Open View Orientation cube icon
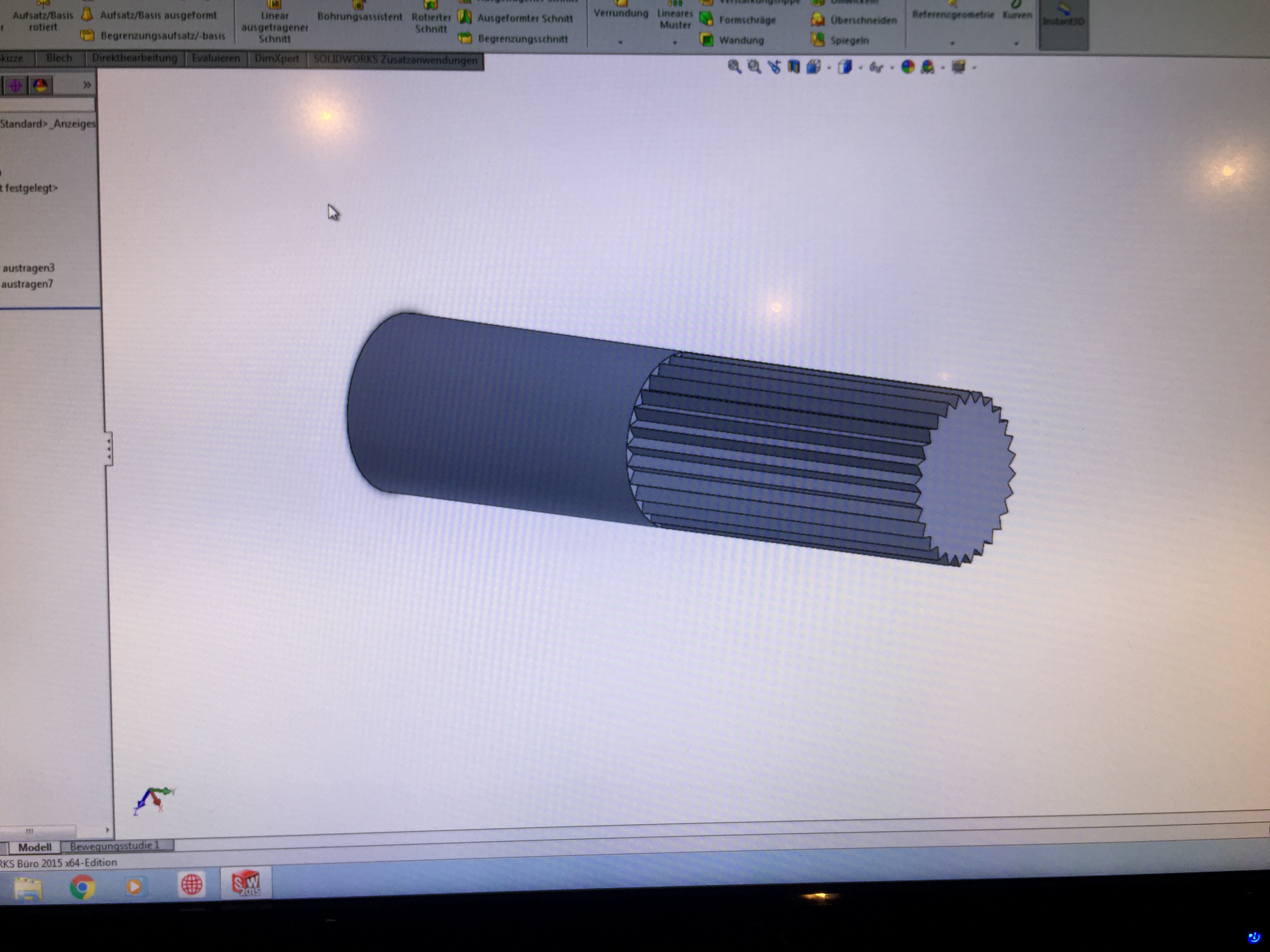 point(813,67)
